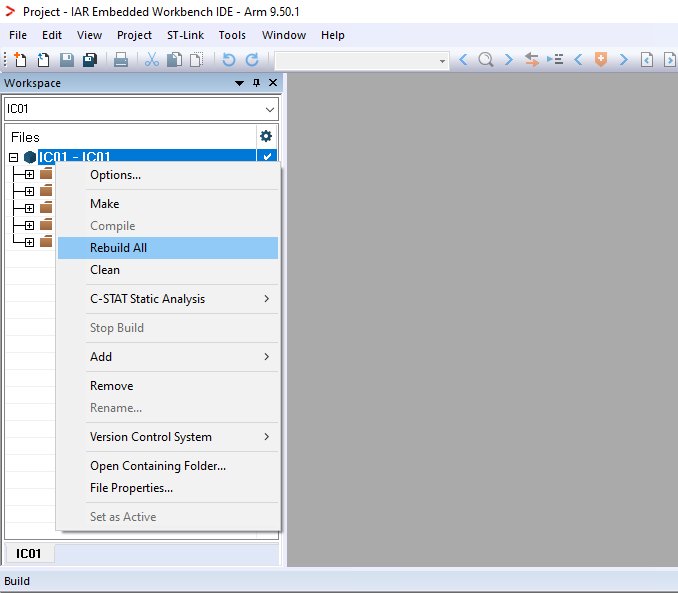Open Replace with swap-arrows icon
This screenshot has width=678, height=593.
[x=532, y=59]
